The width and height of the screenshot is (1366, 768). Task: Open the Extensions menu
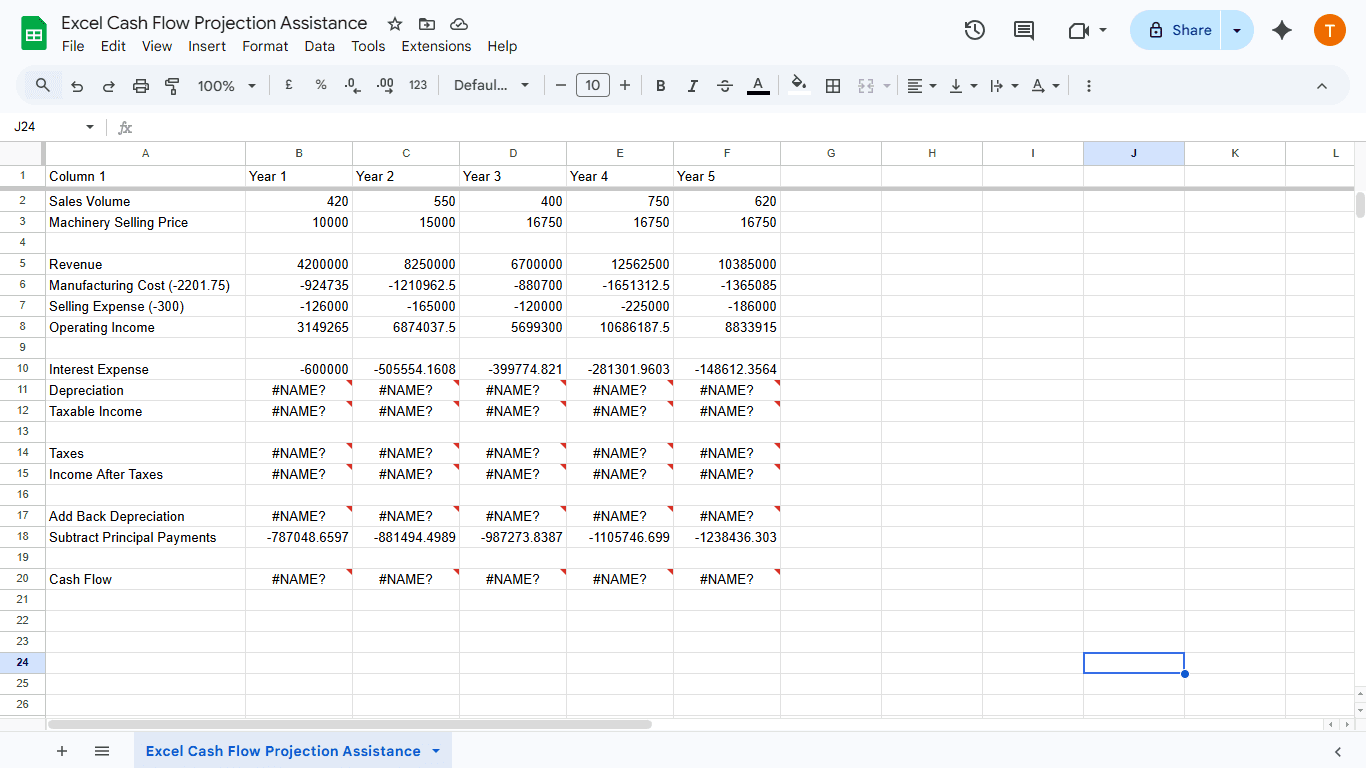[x=436, y=46]
